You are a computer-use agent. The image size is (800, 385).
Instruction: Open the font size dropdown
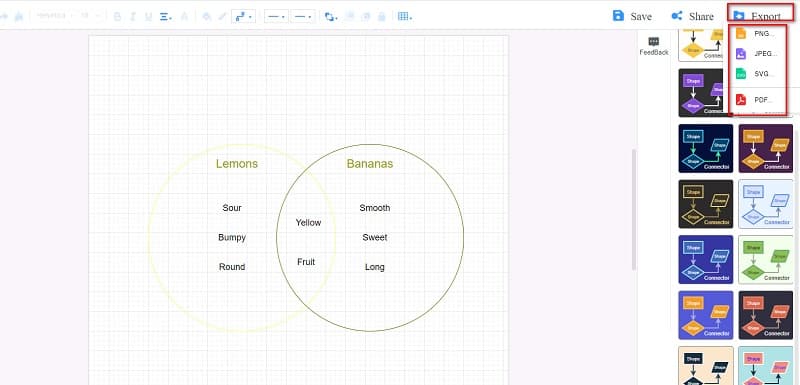[x=90, y=16]
